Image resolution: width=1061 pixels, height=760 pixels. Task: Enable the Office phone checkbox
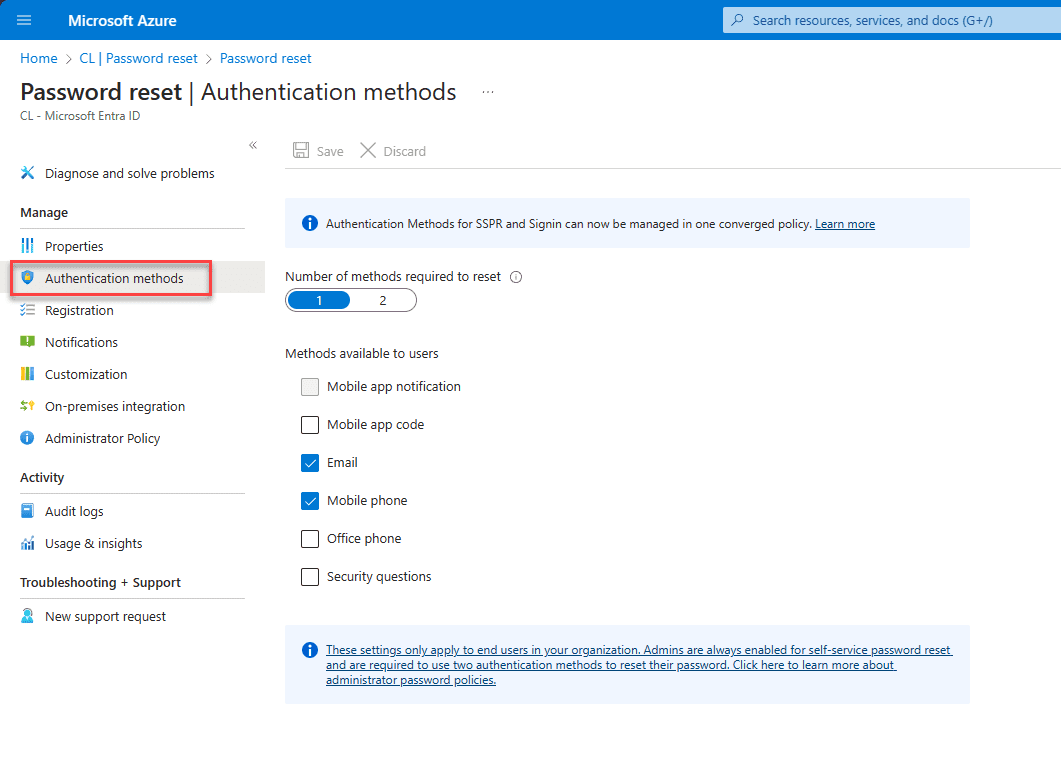coord(310,538)
